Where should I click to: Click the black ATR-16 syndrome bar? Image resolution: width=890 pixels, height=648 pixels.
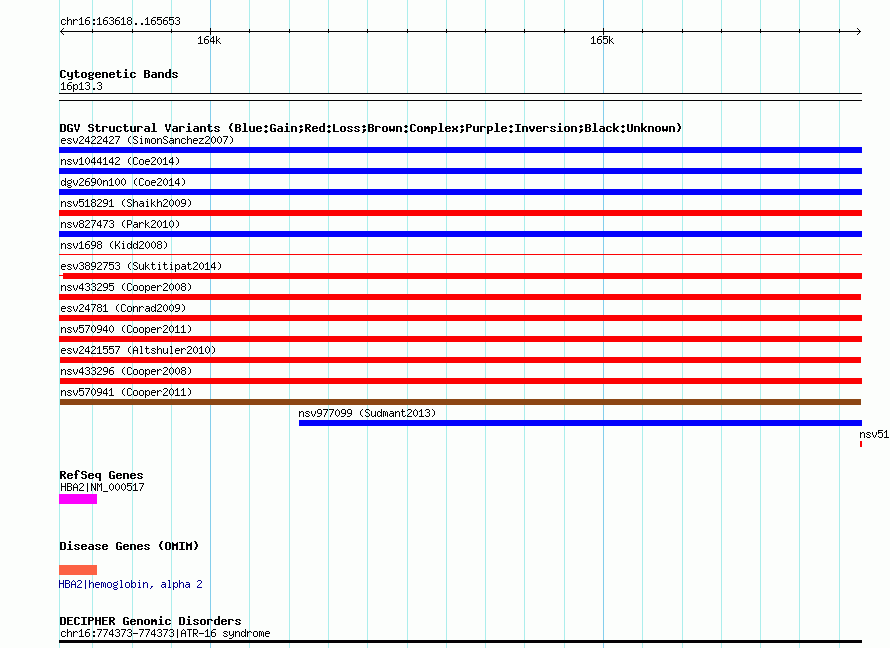460,642
